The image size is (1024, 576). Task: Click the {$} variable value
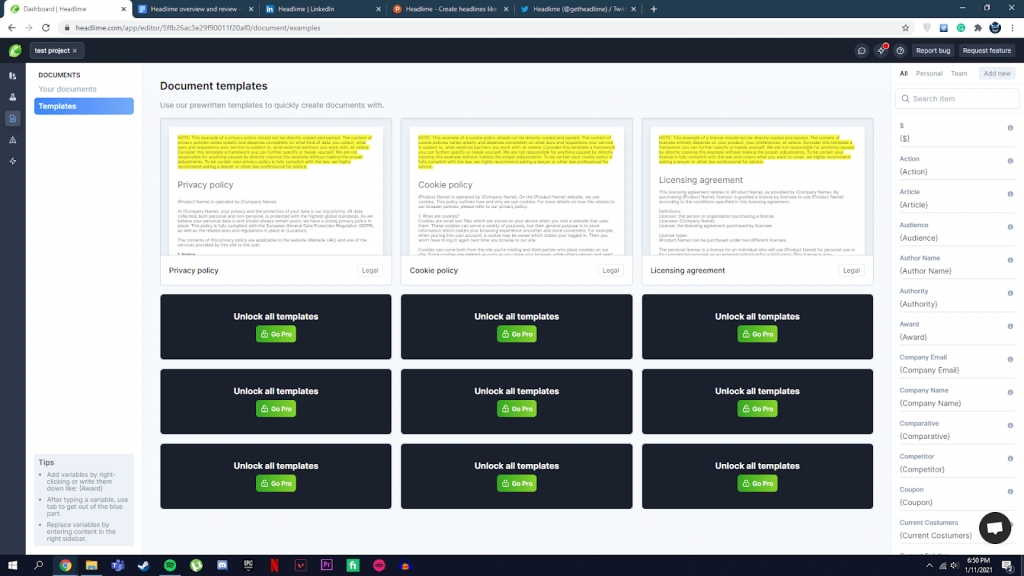pos(904,138)
